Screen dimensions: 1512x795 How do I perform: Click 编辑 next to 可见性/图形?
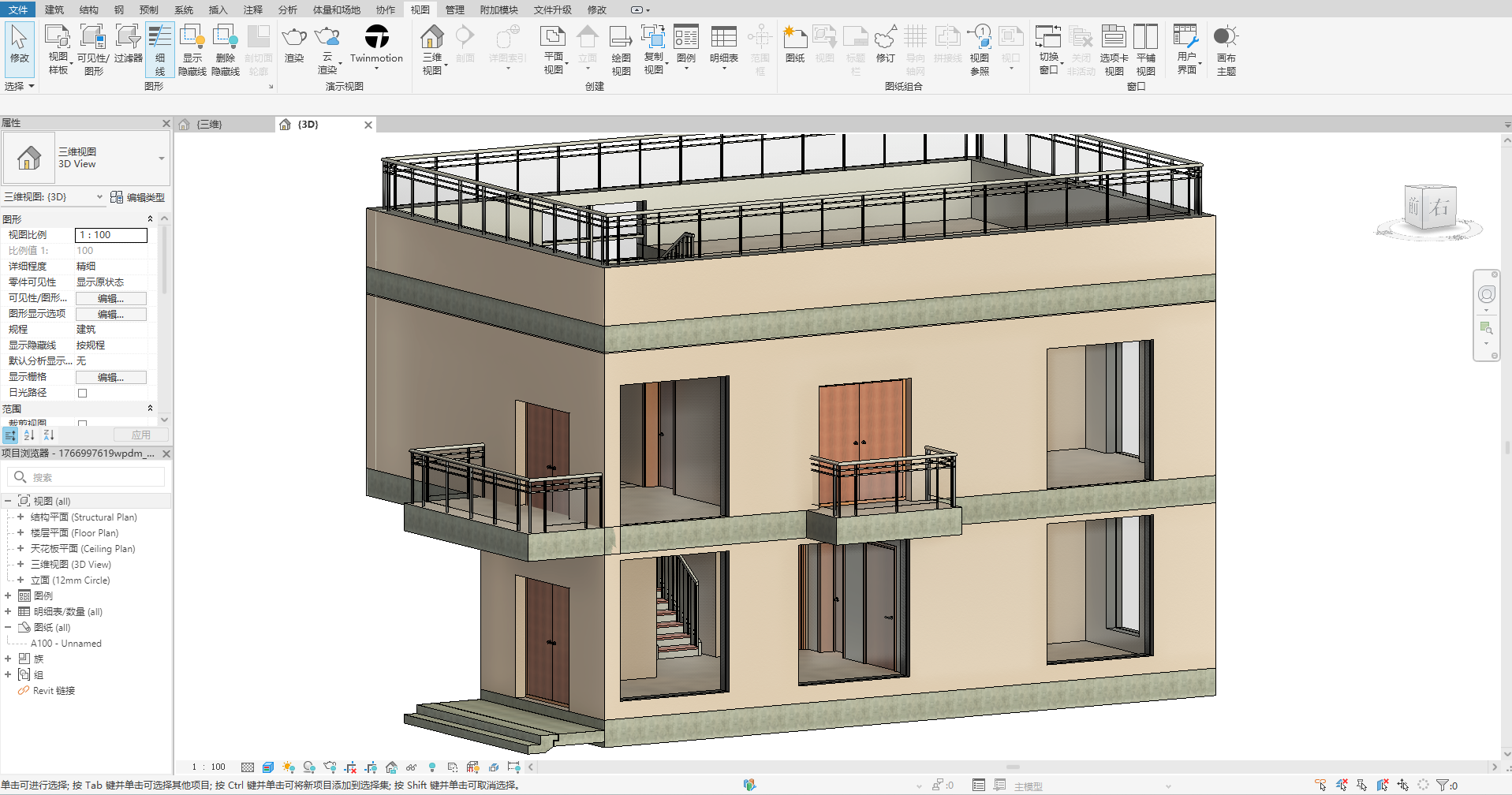click(110, 297)
